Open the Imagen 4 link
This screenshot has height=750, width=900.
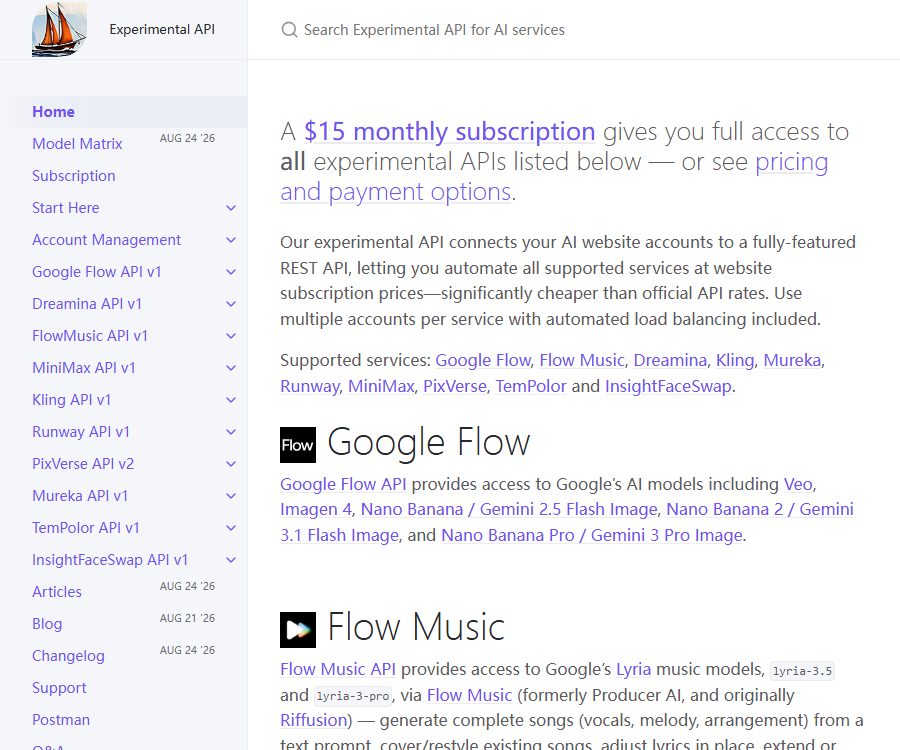click(316, 510)
